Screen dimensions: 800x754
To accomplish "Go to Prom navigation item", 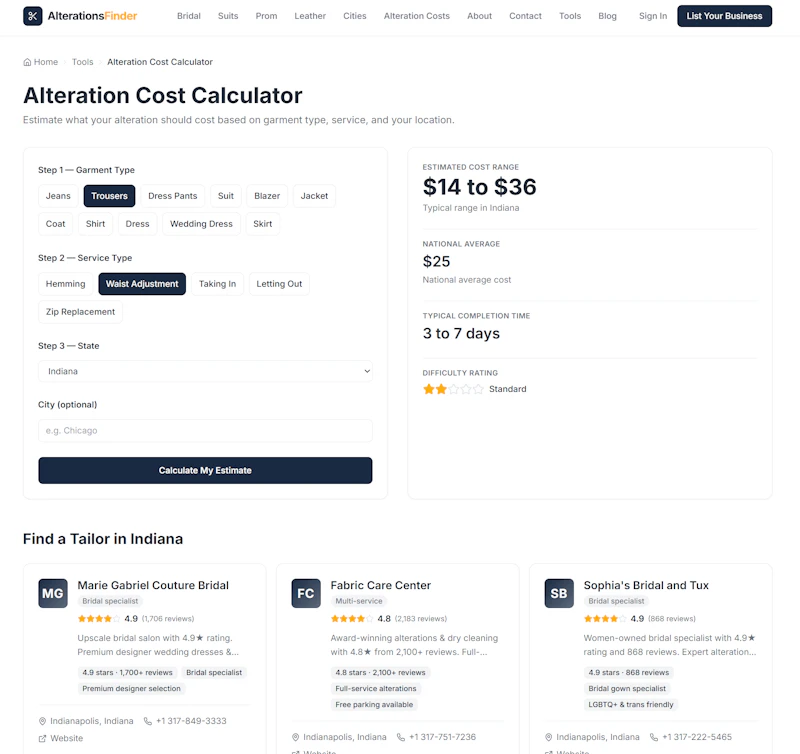I will pyautogui.click(x=266, y=16).
